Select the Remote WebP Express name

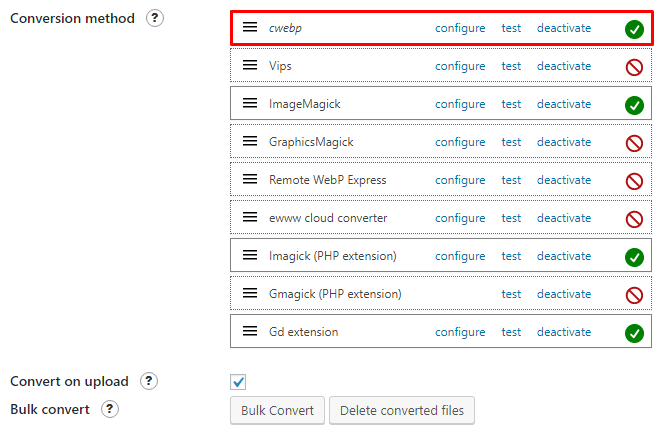(328, 180)
